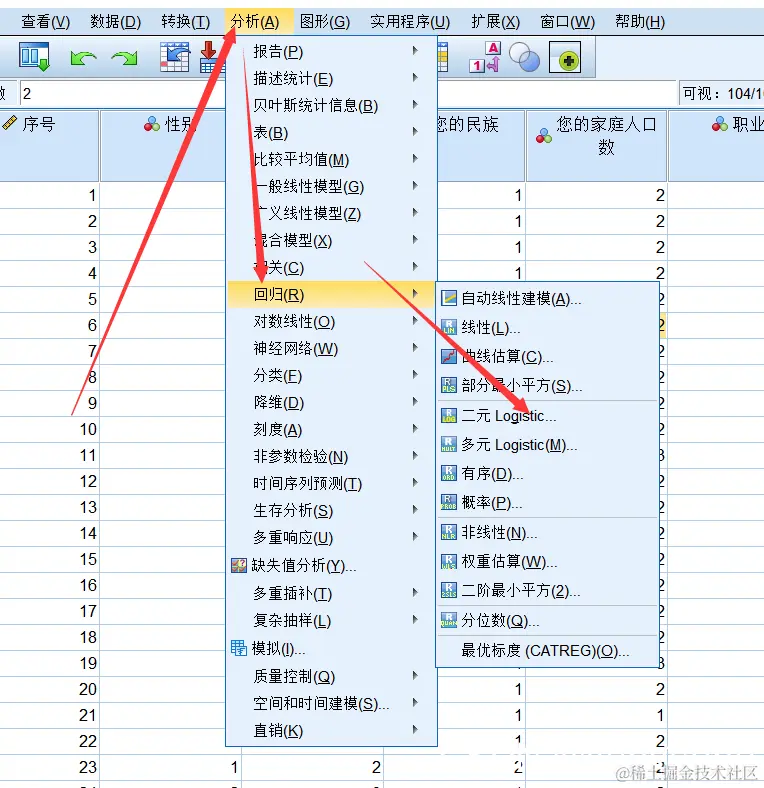Click the overlapping circles toolbar icon

coord(524,57)
